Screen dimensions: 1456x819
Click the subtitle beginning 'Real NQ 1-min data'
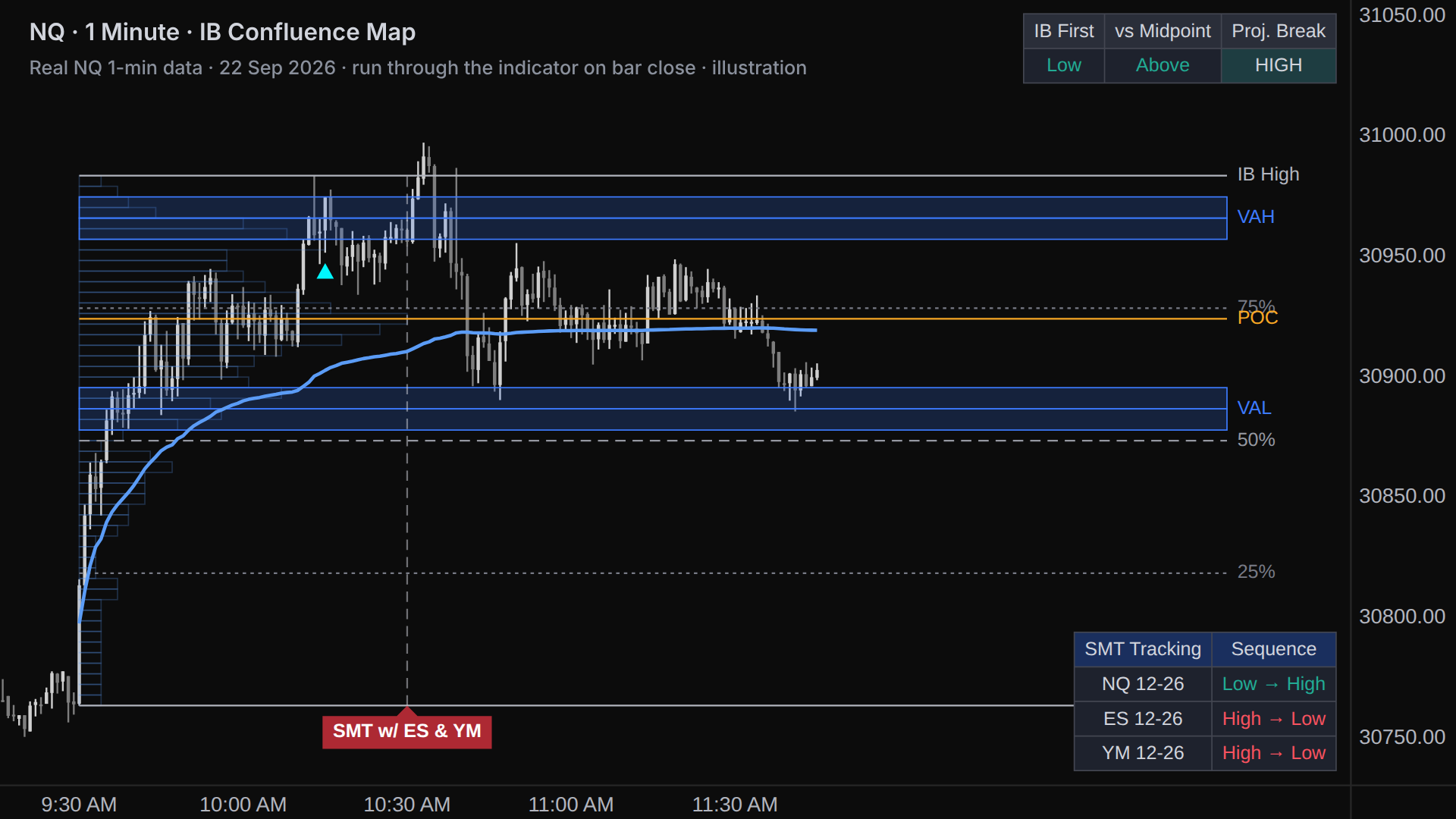418,67
